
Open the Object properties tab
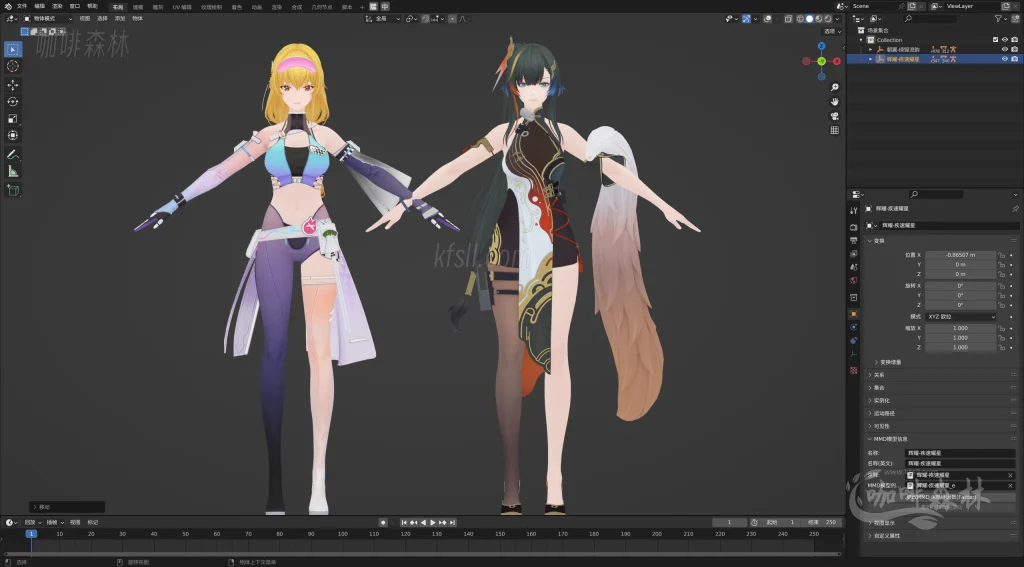(854, 314)
